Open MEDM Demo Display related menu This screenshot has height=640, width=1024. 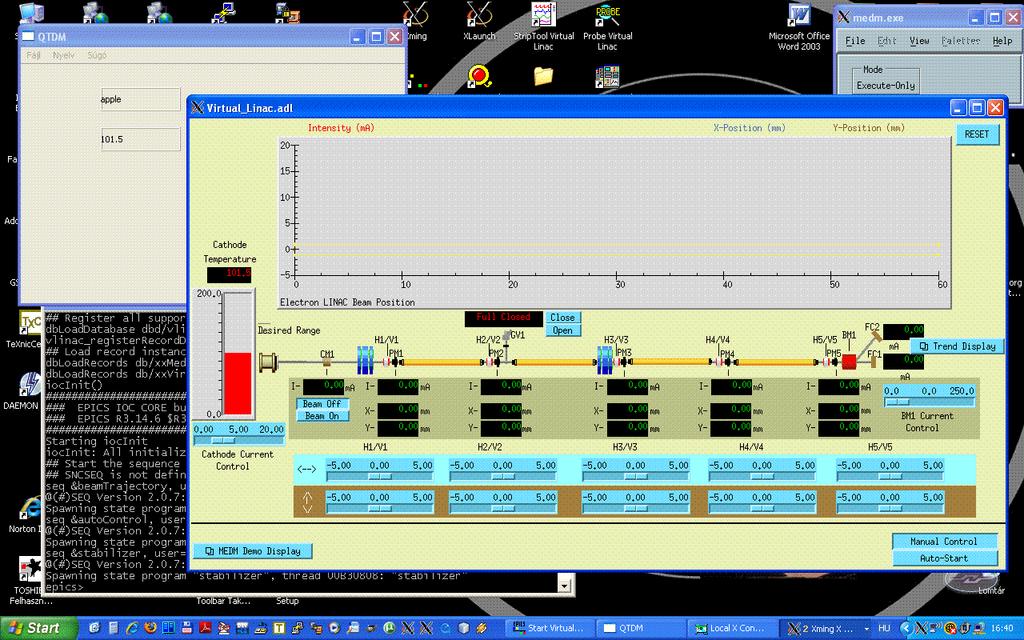coord(252,551)
